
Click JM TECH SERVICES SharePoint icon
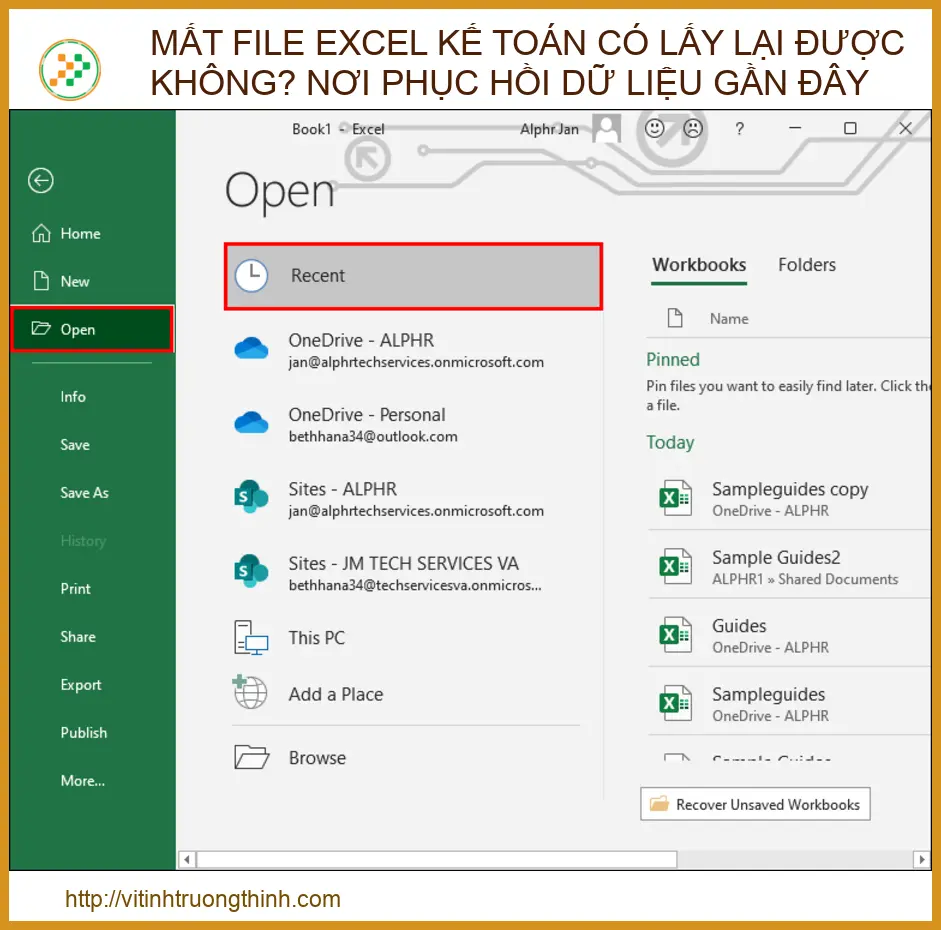[251, 571]
